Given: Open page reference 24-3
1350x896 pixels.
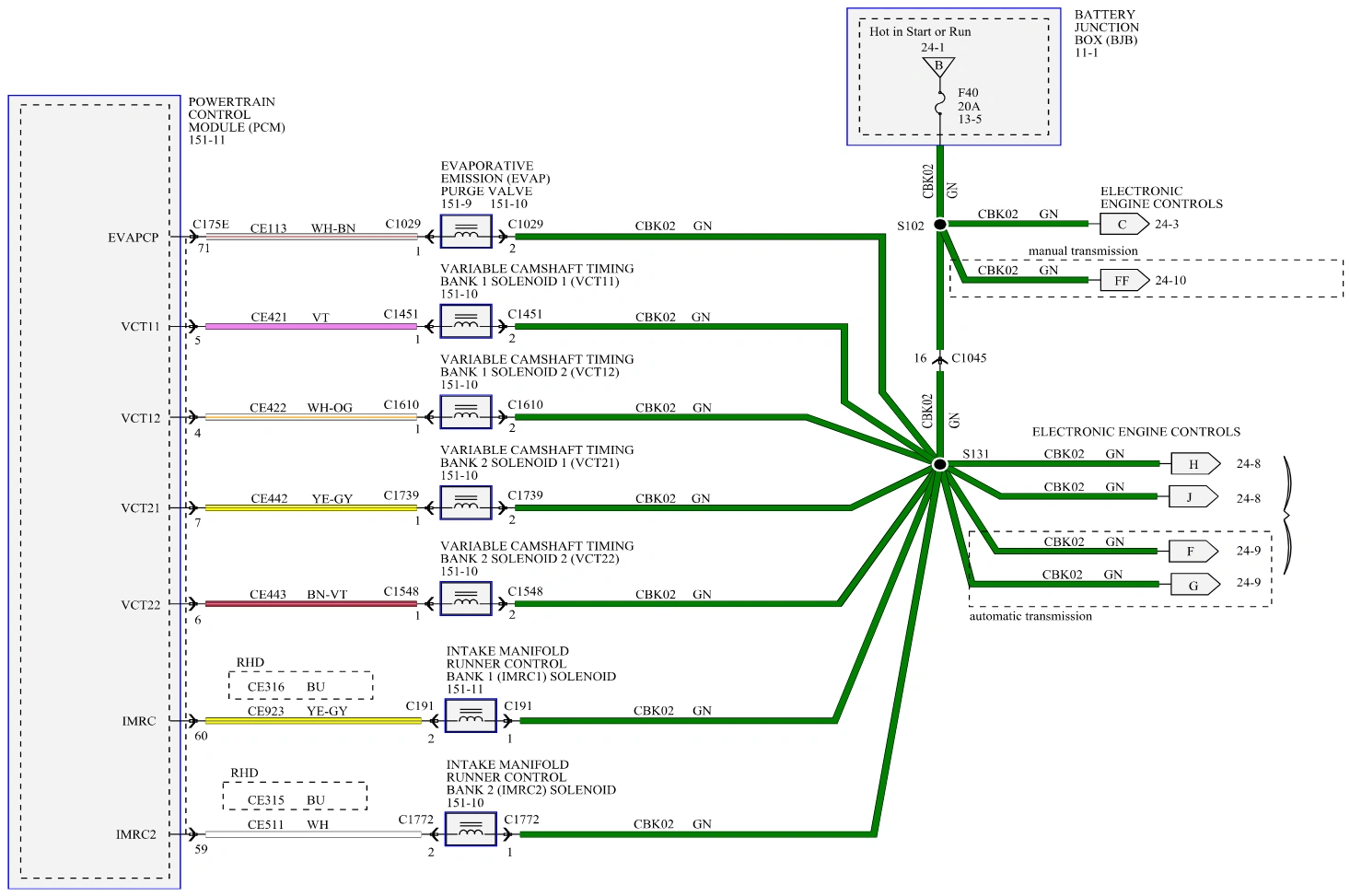Looking at the screenshot, I should [x=1167, y=224].
